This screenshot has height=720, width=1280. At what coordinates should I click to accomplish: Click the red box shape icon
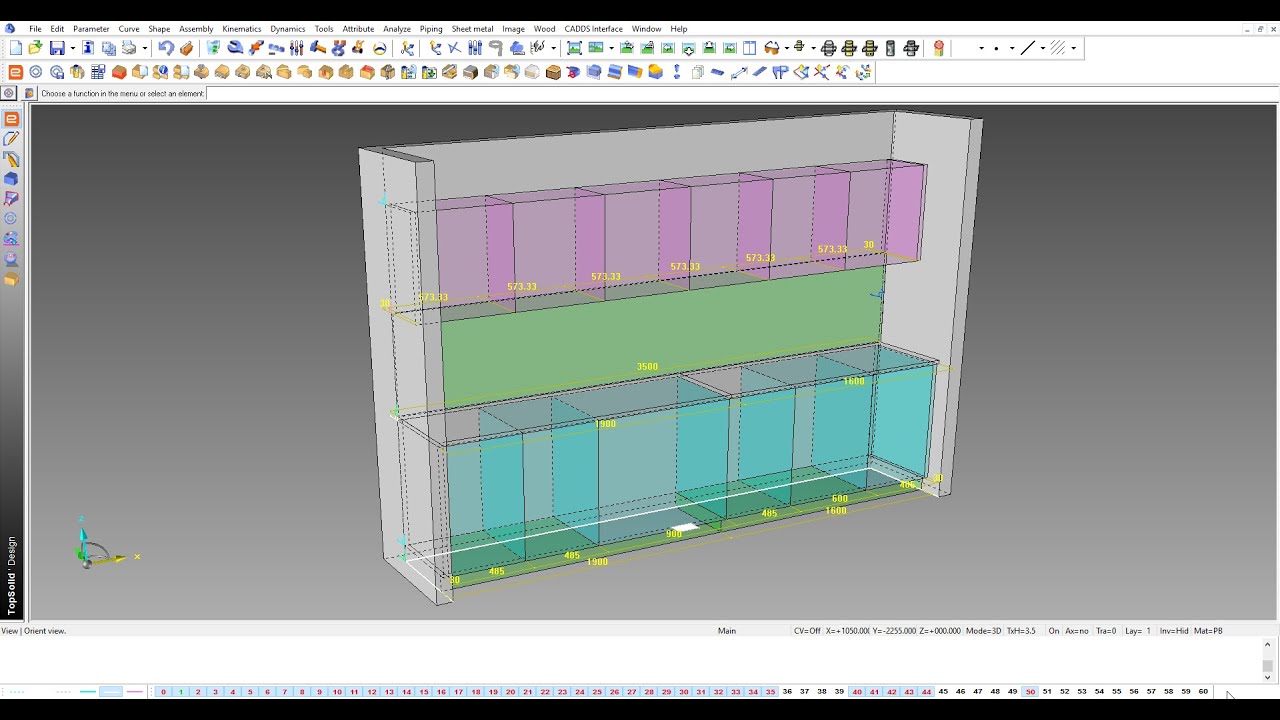tap(119, 72)
